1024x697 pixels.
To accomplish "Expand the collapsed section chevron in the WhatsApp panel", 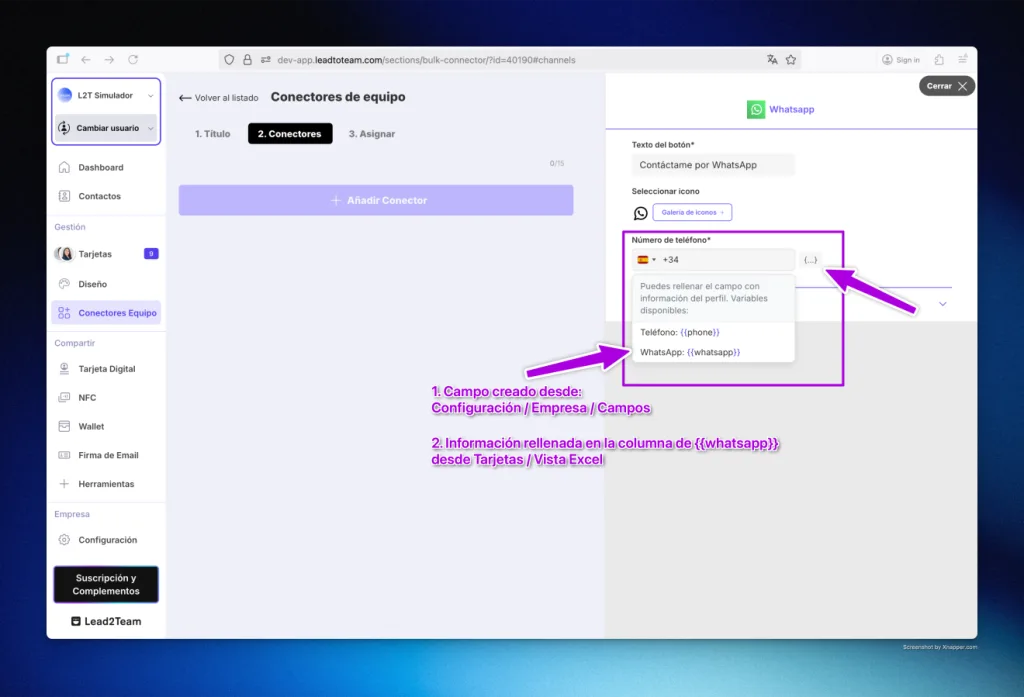I will 942,304.
